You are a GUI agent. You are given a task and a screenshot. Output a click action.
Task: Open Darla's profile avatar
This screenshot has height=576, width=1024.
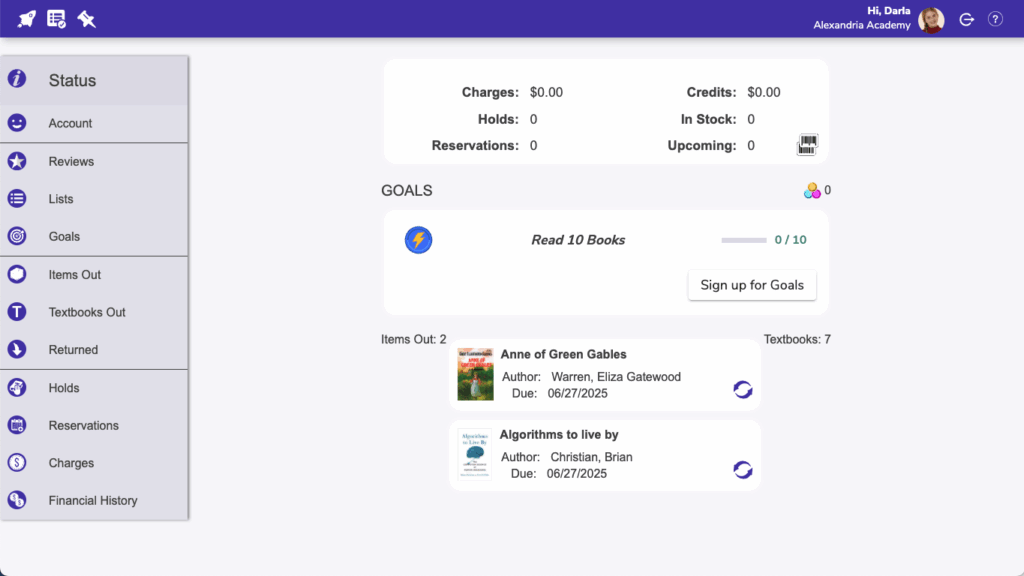[x=931, y=20]
